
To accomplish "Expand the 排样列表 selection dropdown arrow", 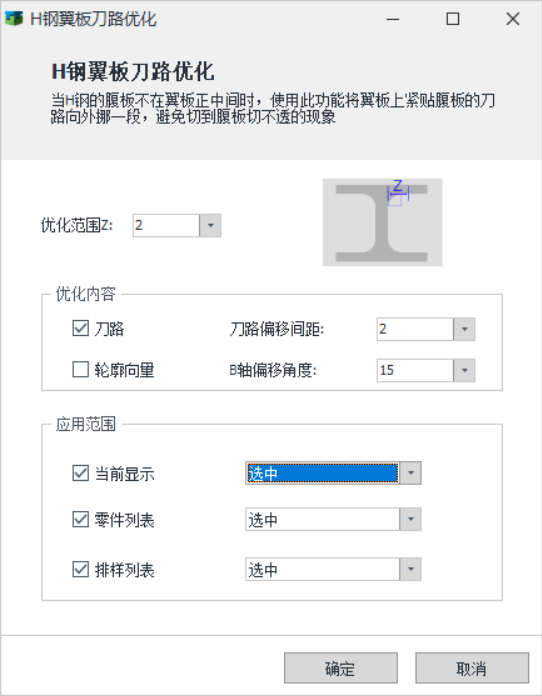I will click(x=411, y=569).
